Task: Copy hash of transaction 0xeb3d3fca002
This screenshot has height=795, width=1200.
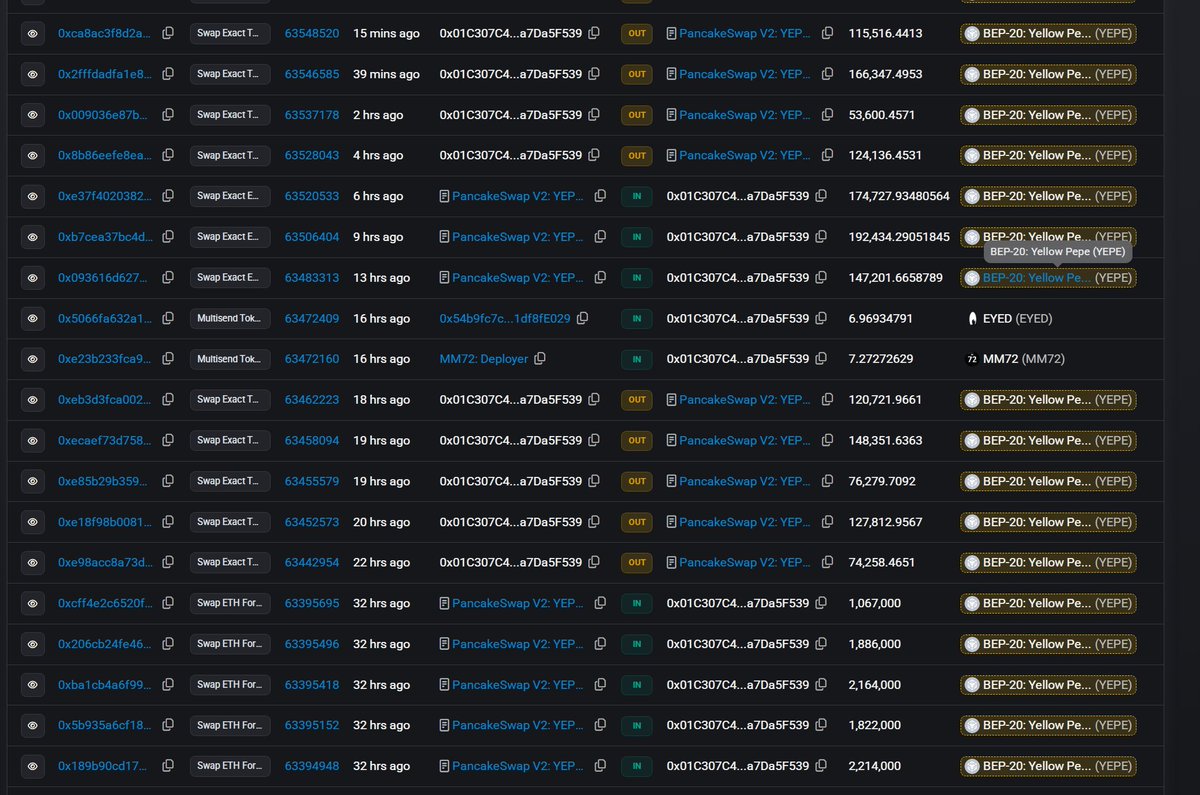Action: coord(168,400)
